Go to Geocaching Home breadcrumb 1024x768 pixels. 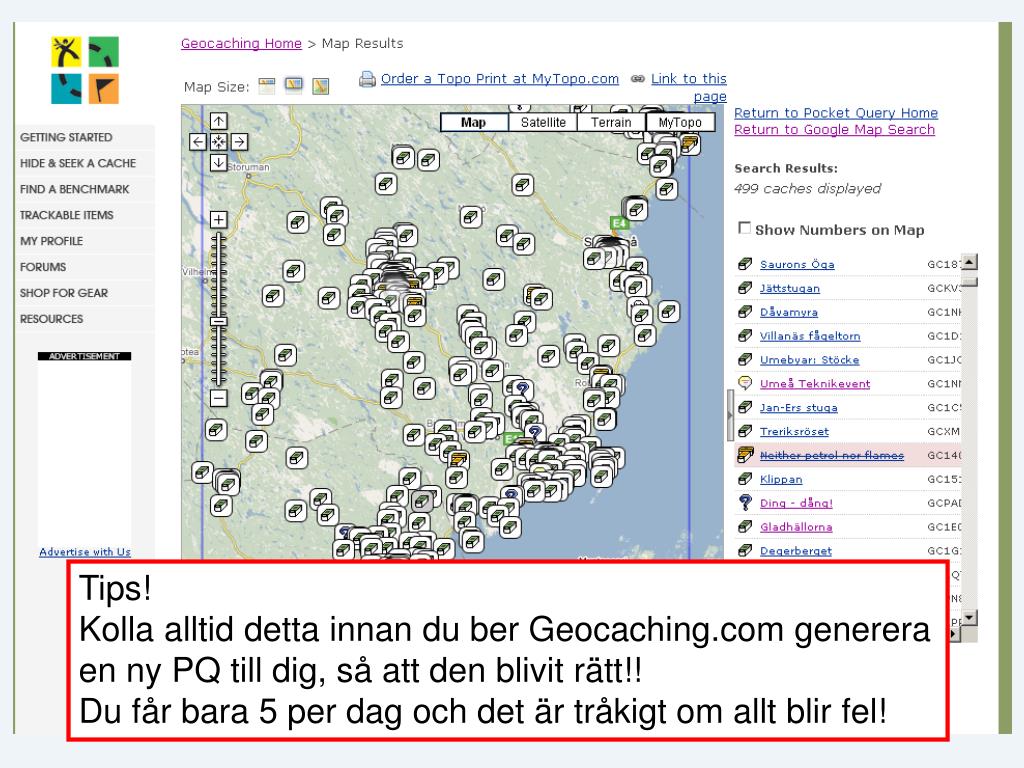pyautogui.click(x=241, y=43)
